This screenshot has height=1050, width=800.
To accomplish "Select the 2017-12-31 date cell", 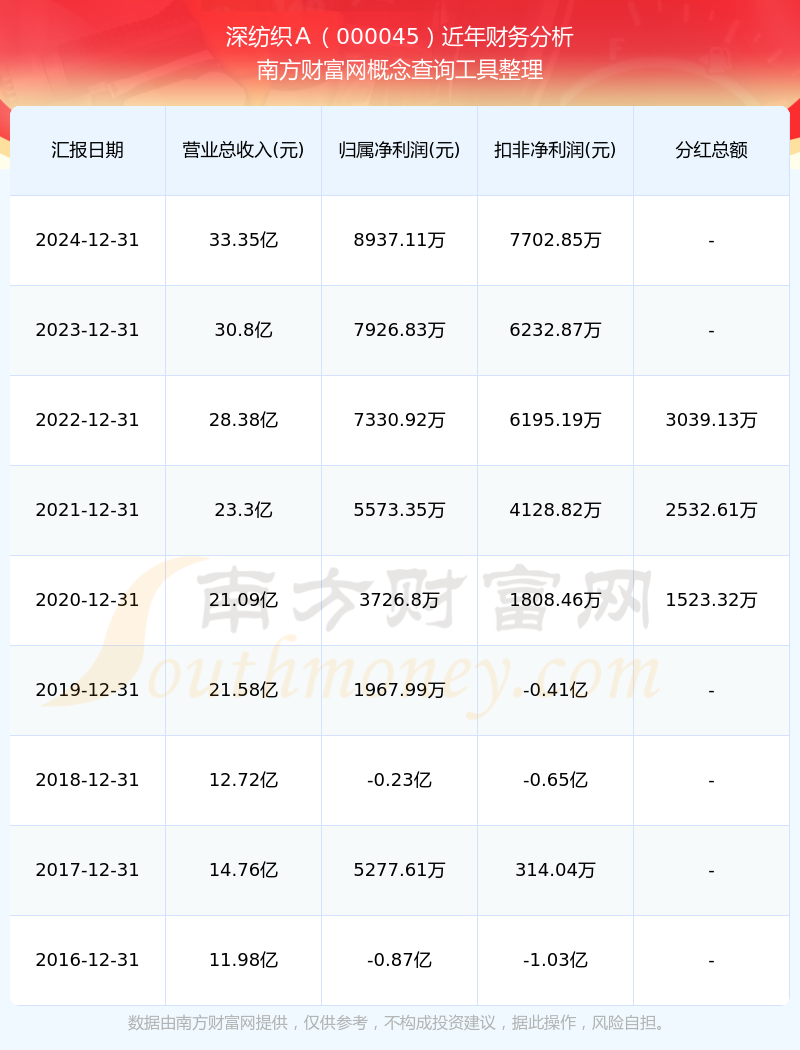I will [88, 871].
